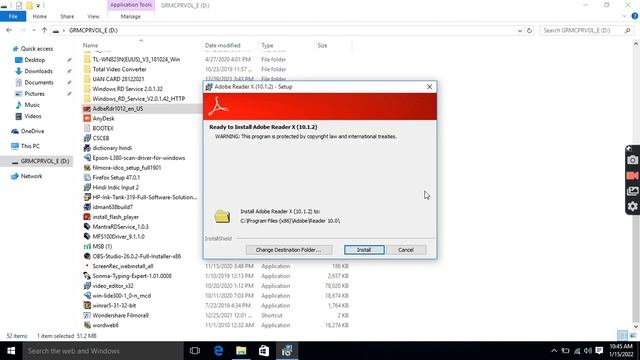Open the File menu in Explorer
The image size is (640, 360).
pyautogui.click(x=13, y=16)
